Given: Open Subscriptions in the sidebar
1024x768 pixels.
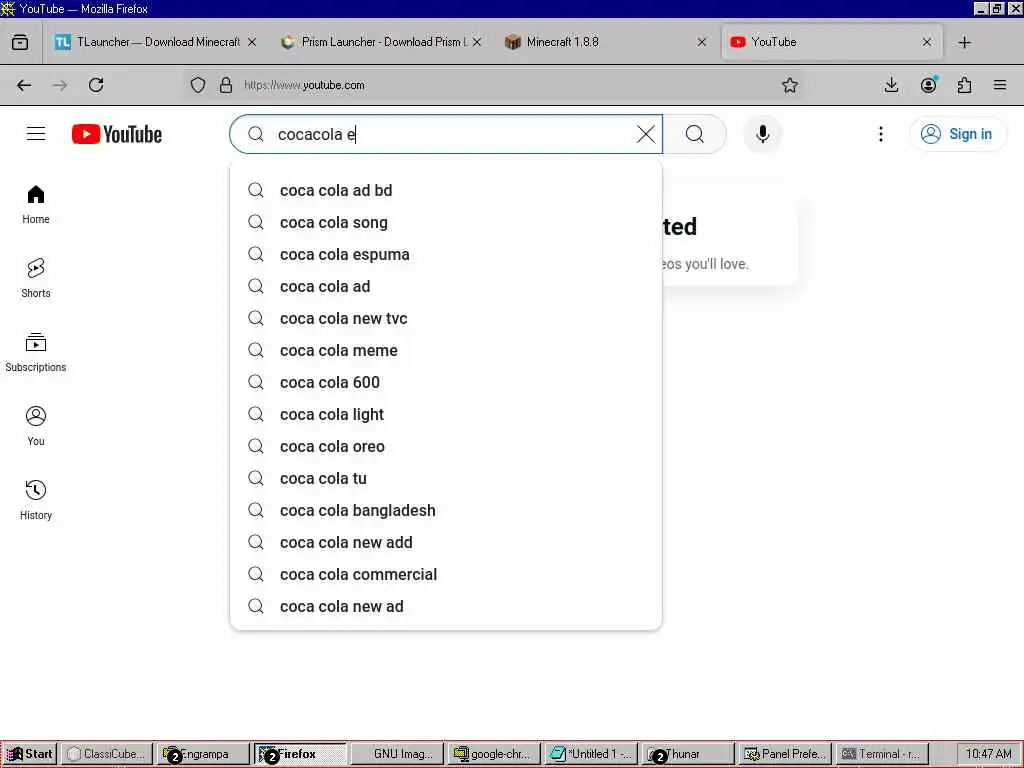Looking at the screenshot, I should (36, 353).
